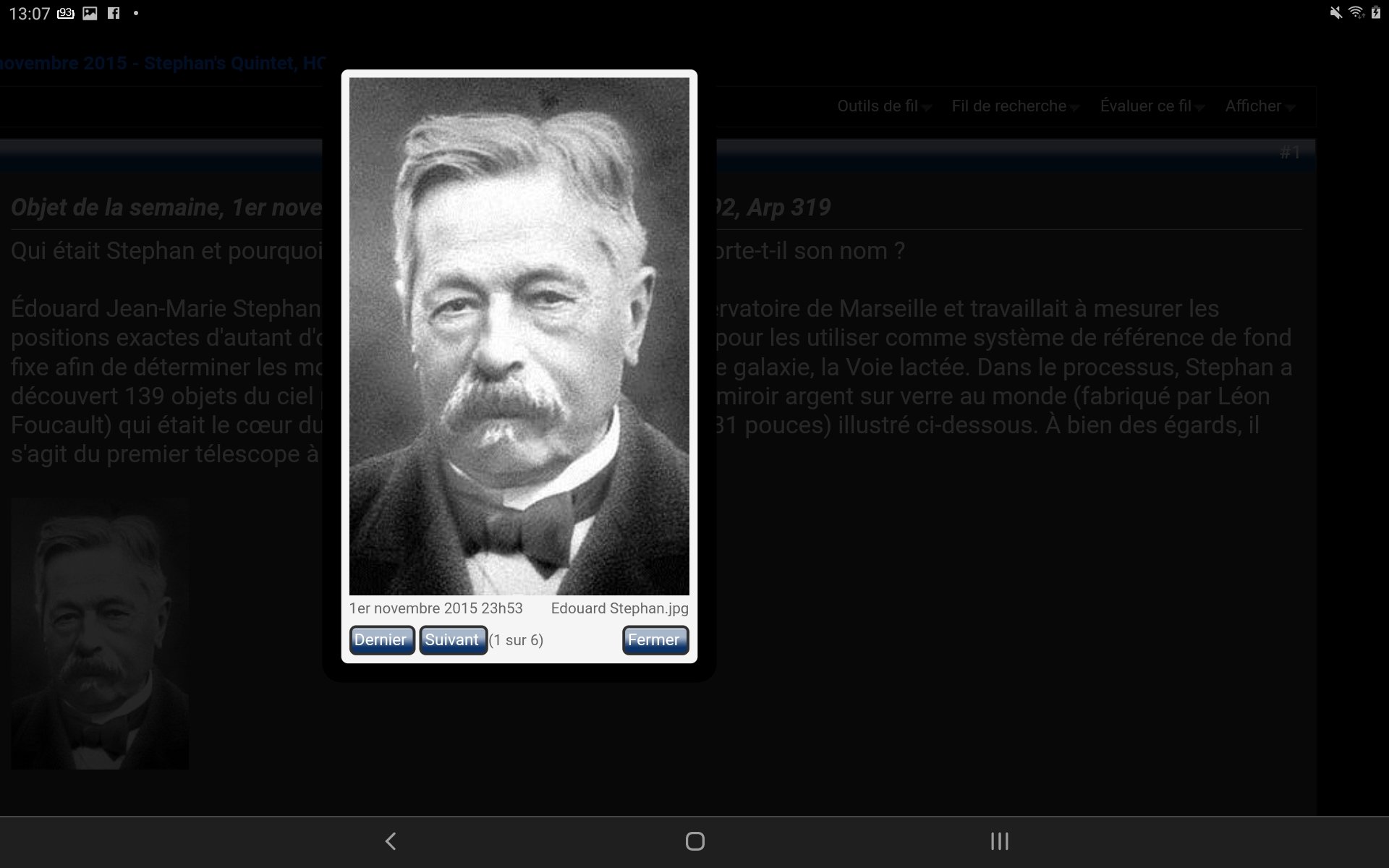
Task: Tap the Android home button
Action: pos(694,841)
